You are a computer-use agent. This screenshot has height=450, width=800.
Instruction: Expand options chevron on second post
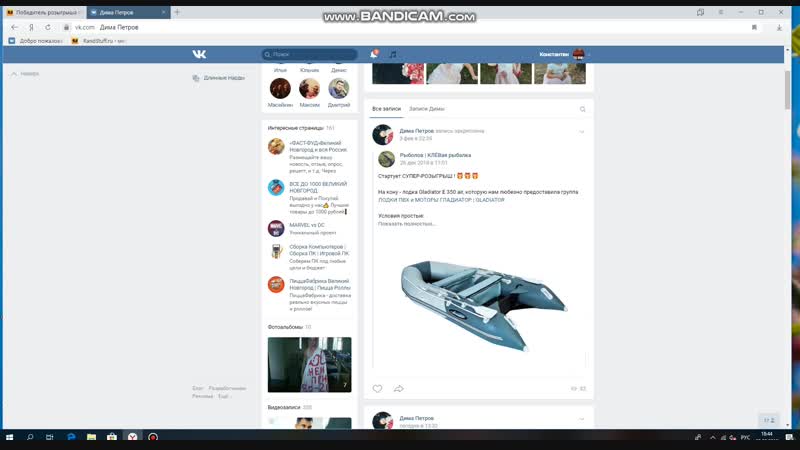click(582, 419)
